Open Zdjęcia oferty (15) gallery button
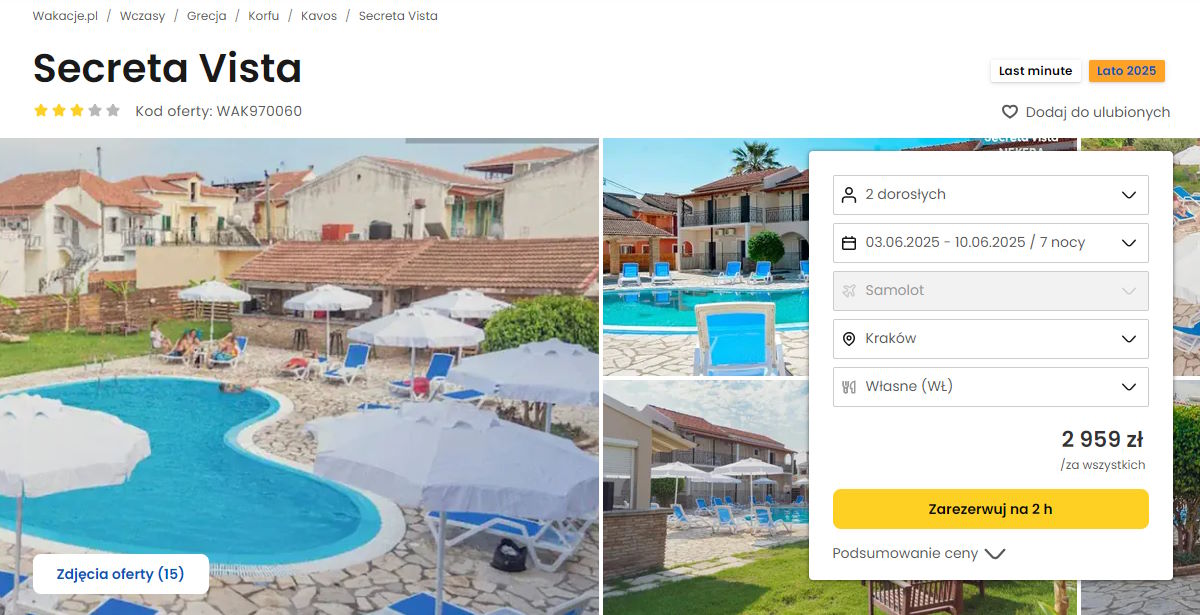 [121, 574]
